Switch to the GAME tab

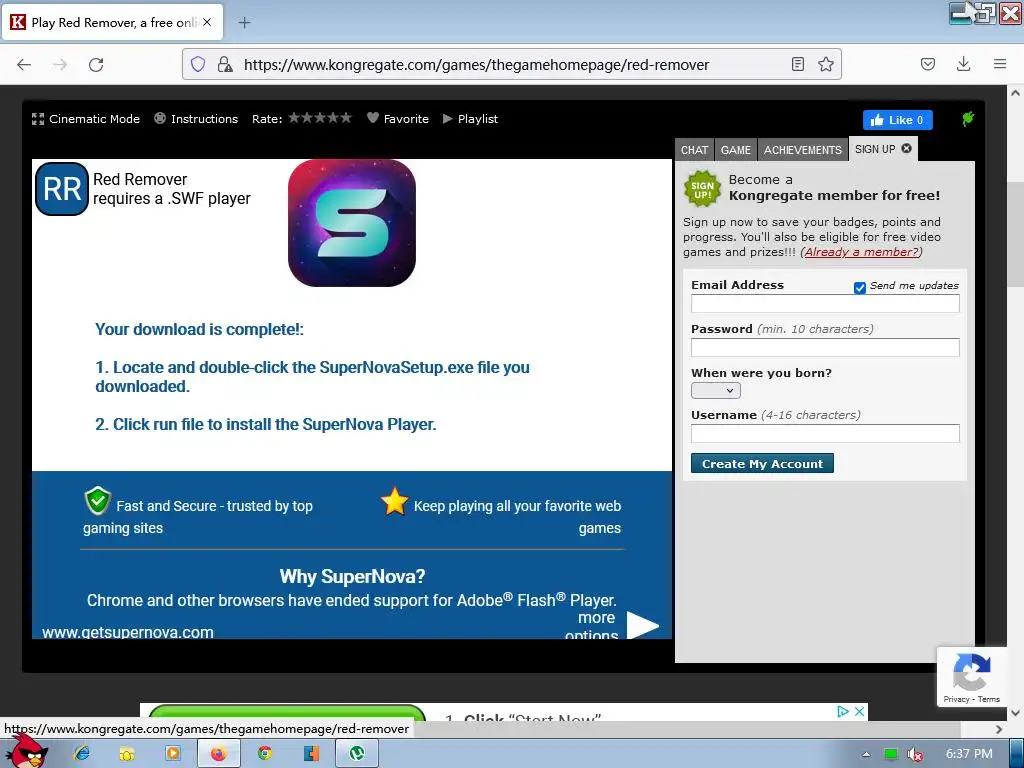click(x=735, y=150)
